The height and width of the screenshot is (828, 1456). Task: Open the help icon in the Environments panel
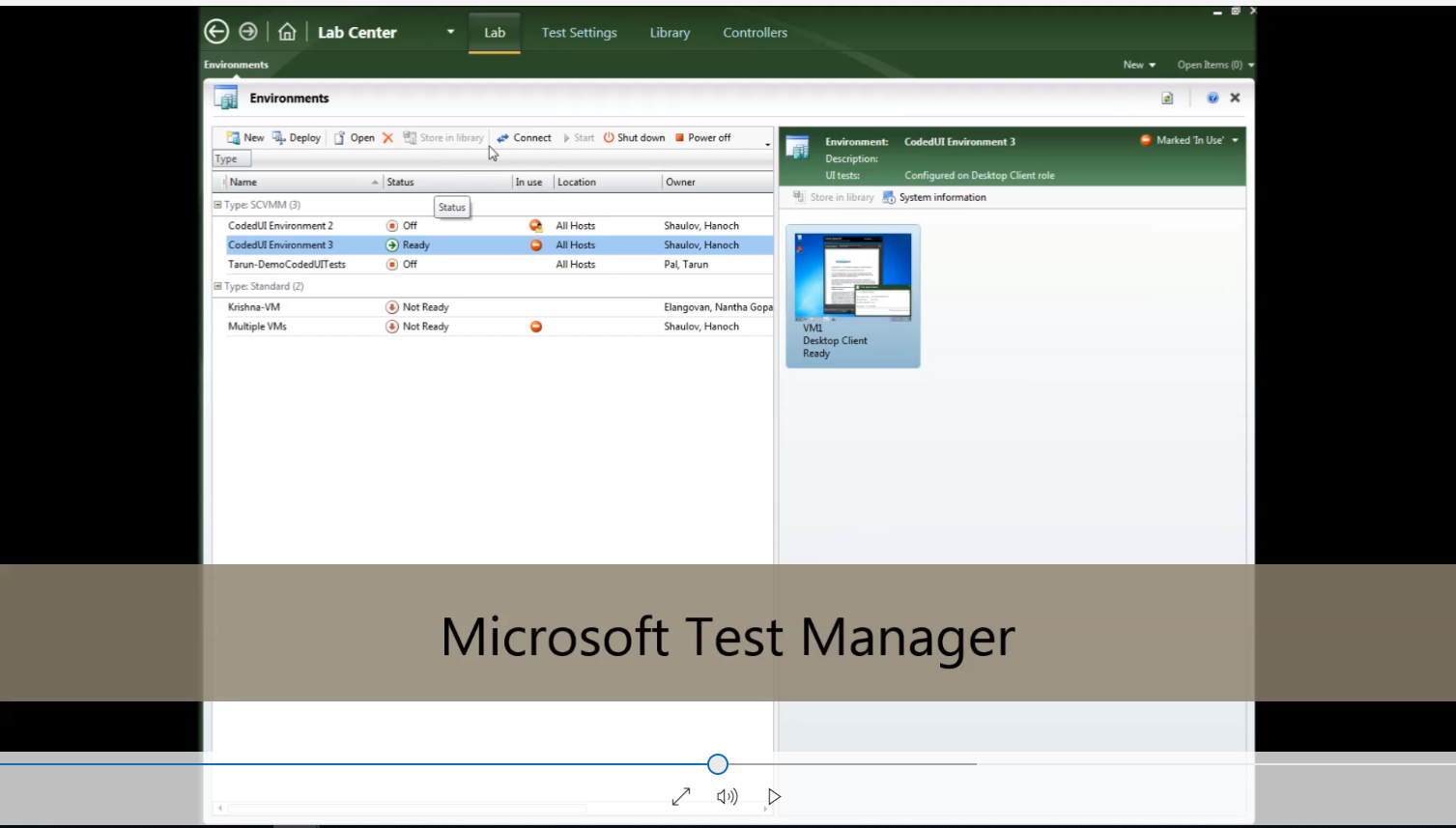pyautogui.click(x=1213, y=98)
